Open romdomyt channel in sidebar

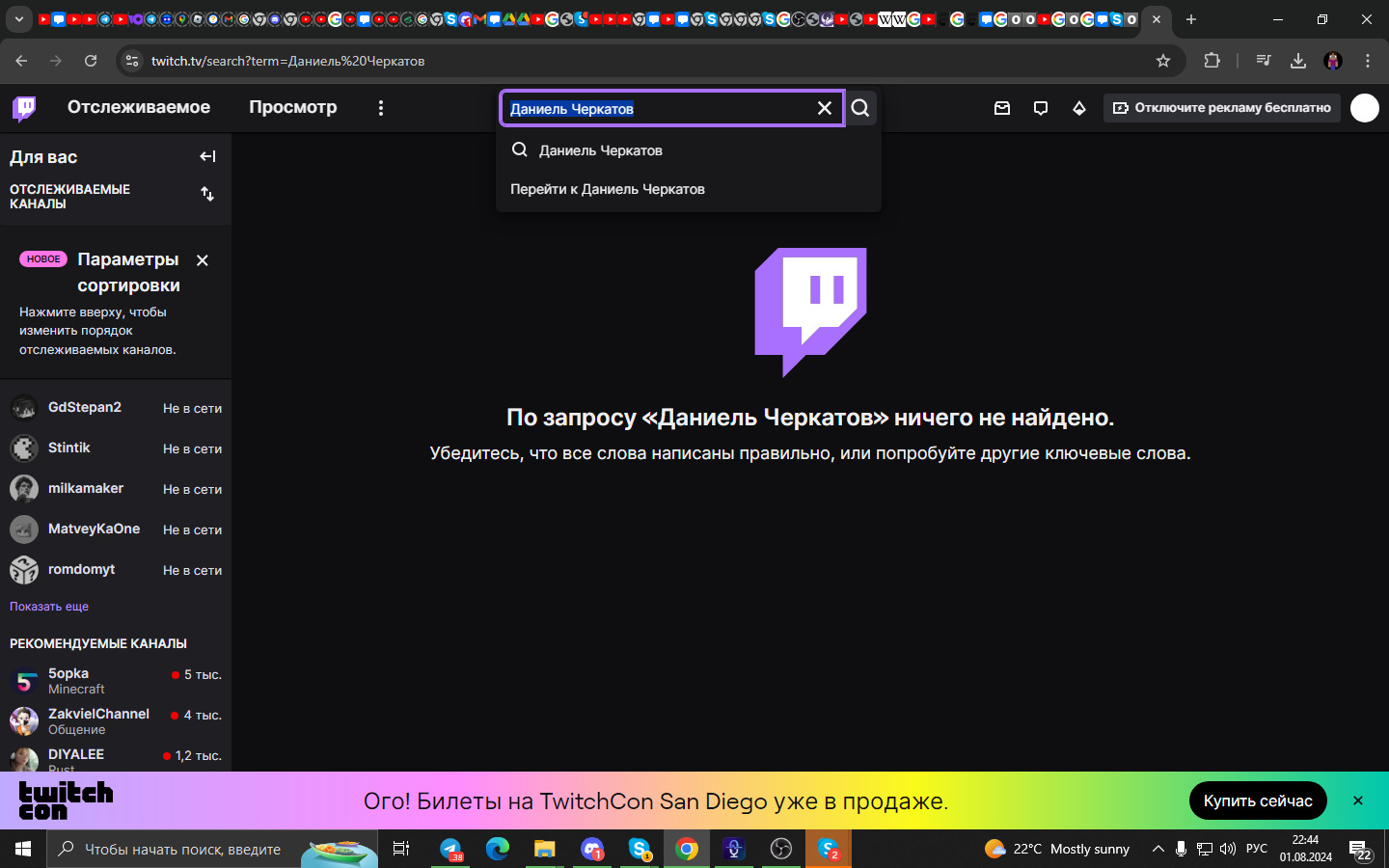pos(116,570)
